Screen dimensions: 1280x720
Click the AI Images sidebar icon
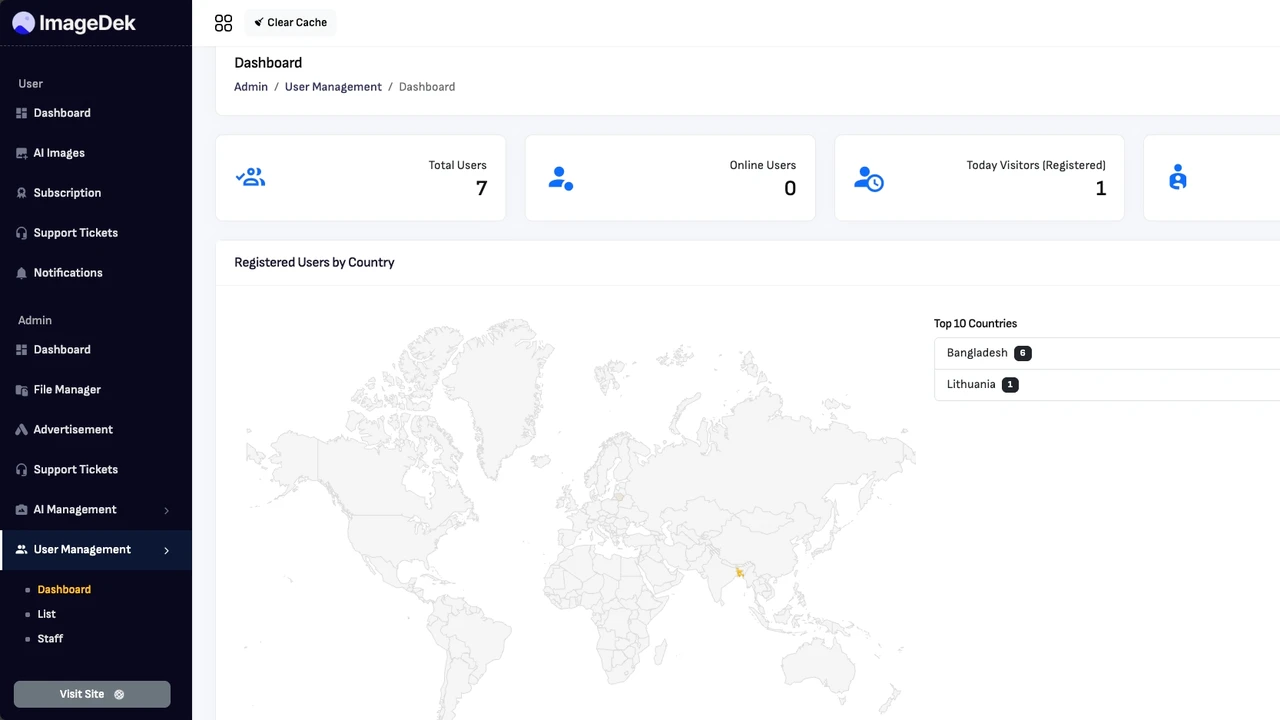tap(22, 153)
